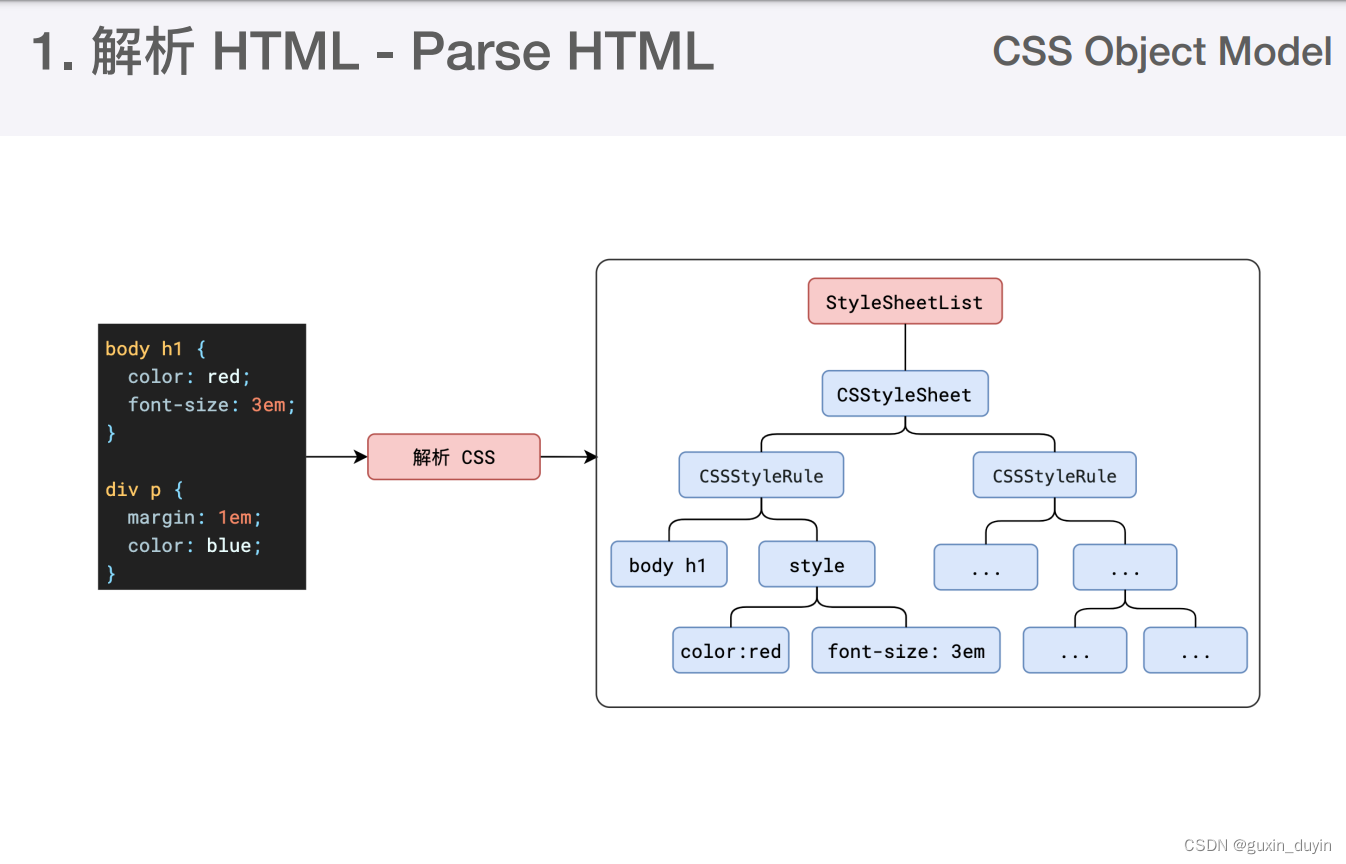This screenshot has height=864, width=1346.
Task: Click the code line color: blue;
Action: coord(195,546)
